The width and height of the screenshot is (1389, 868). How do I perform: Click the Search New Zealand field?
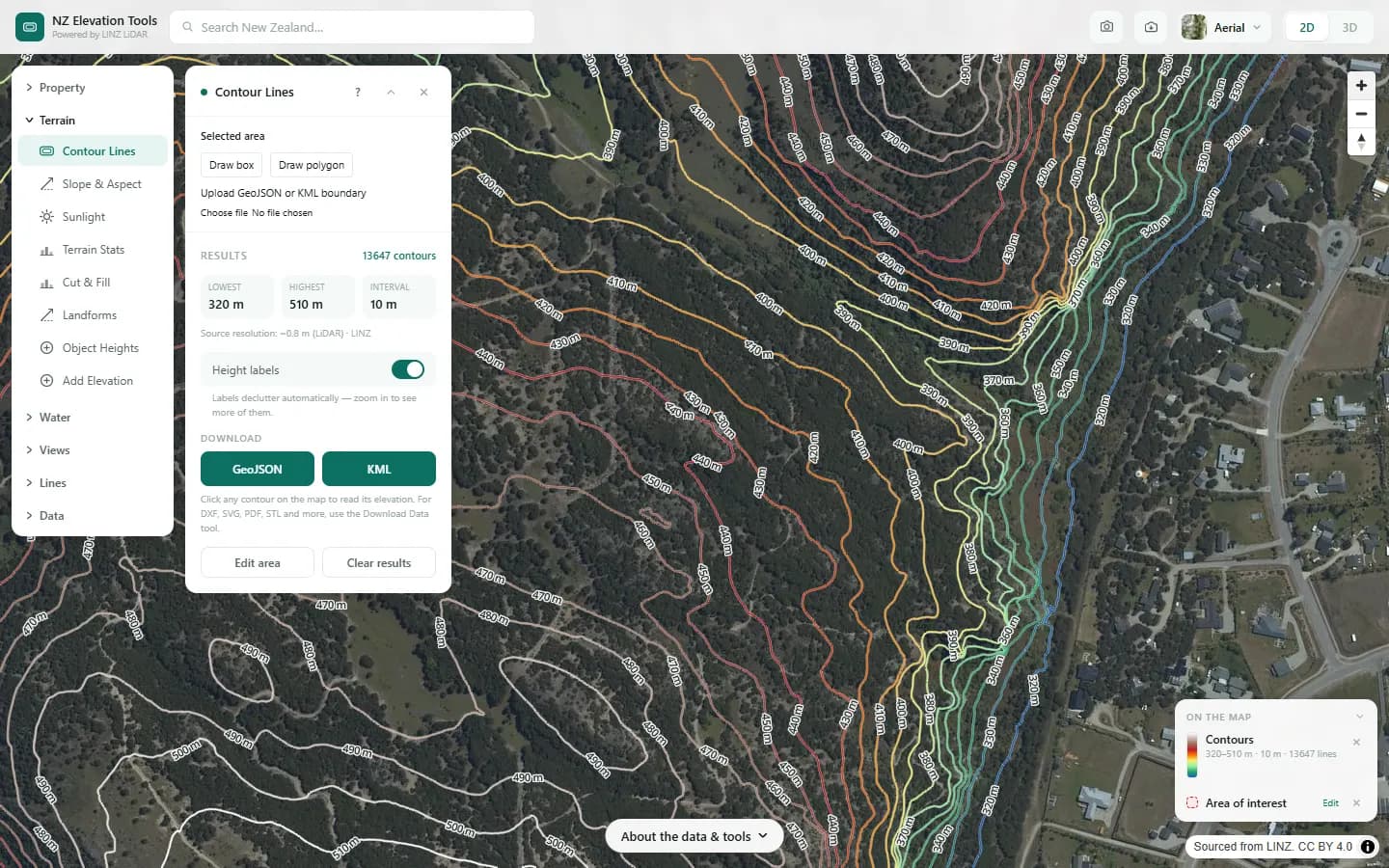click(x=352, y=27)
